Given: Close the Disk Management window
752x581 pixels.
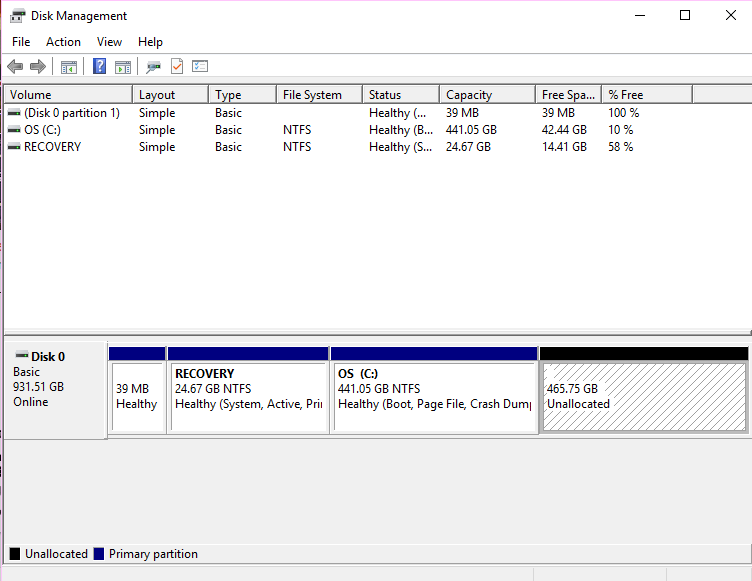Looking at the screenshot, I should coord(730,15).
